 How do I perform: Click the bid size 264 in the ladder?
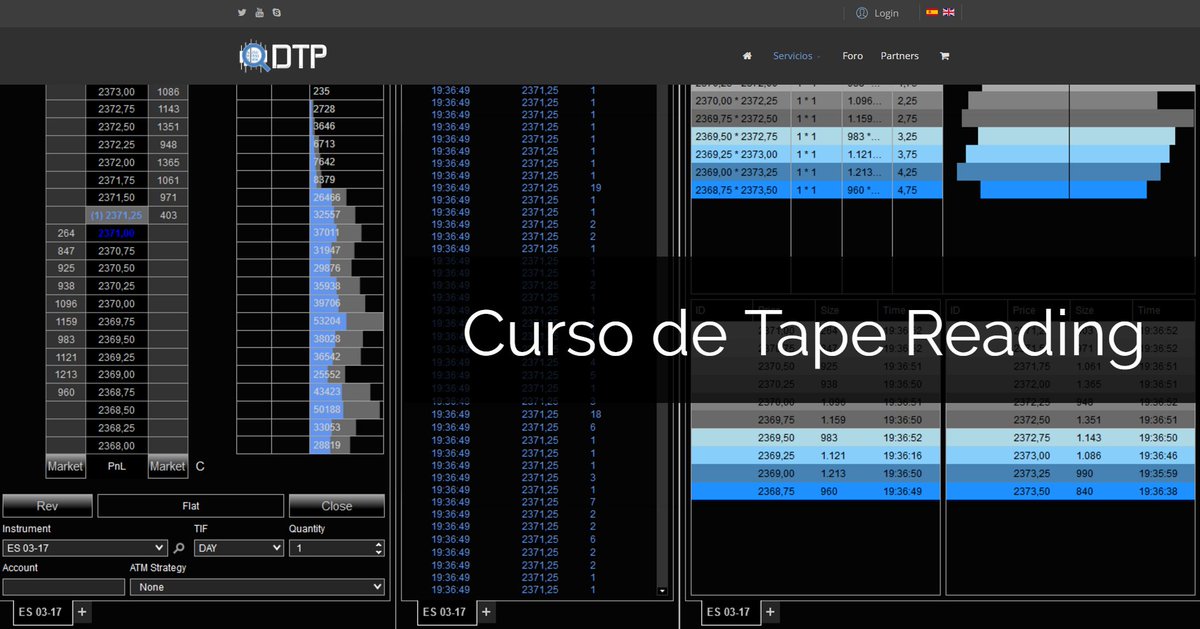click(x=67, y=233)
